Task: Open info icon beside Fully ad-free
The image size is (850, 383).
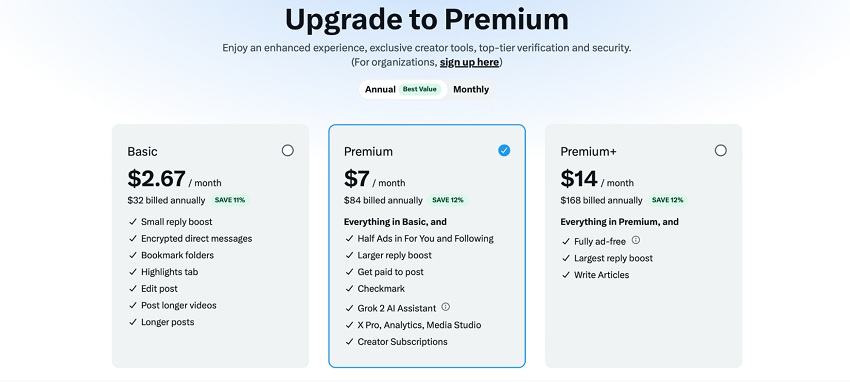Action: [636, 240]
